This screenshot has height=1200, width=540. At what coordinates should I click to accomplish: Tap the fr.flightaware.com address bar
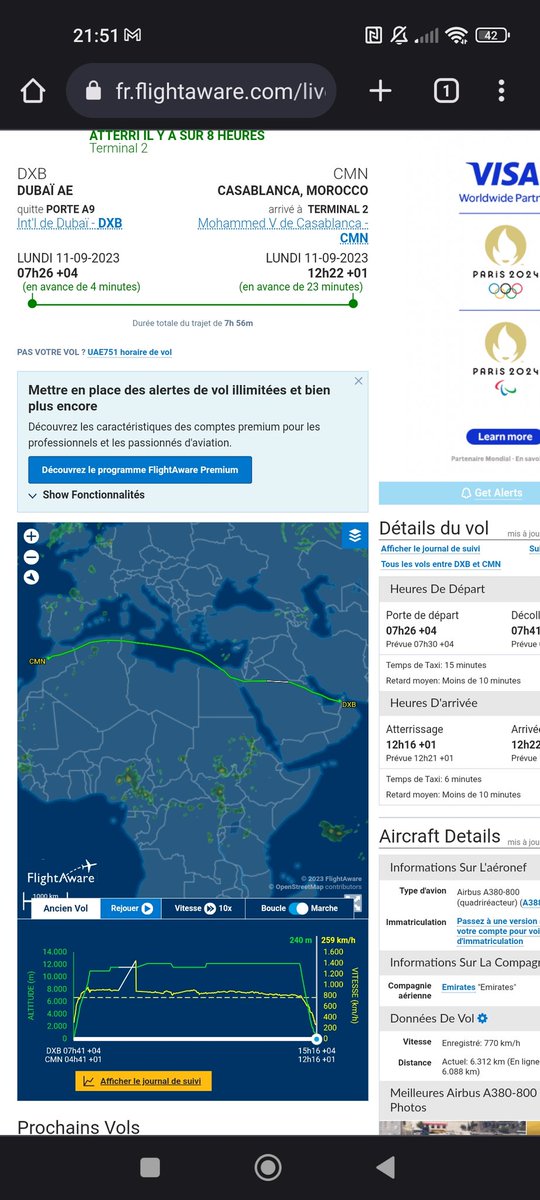click(x=200, y=91)
